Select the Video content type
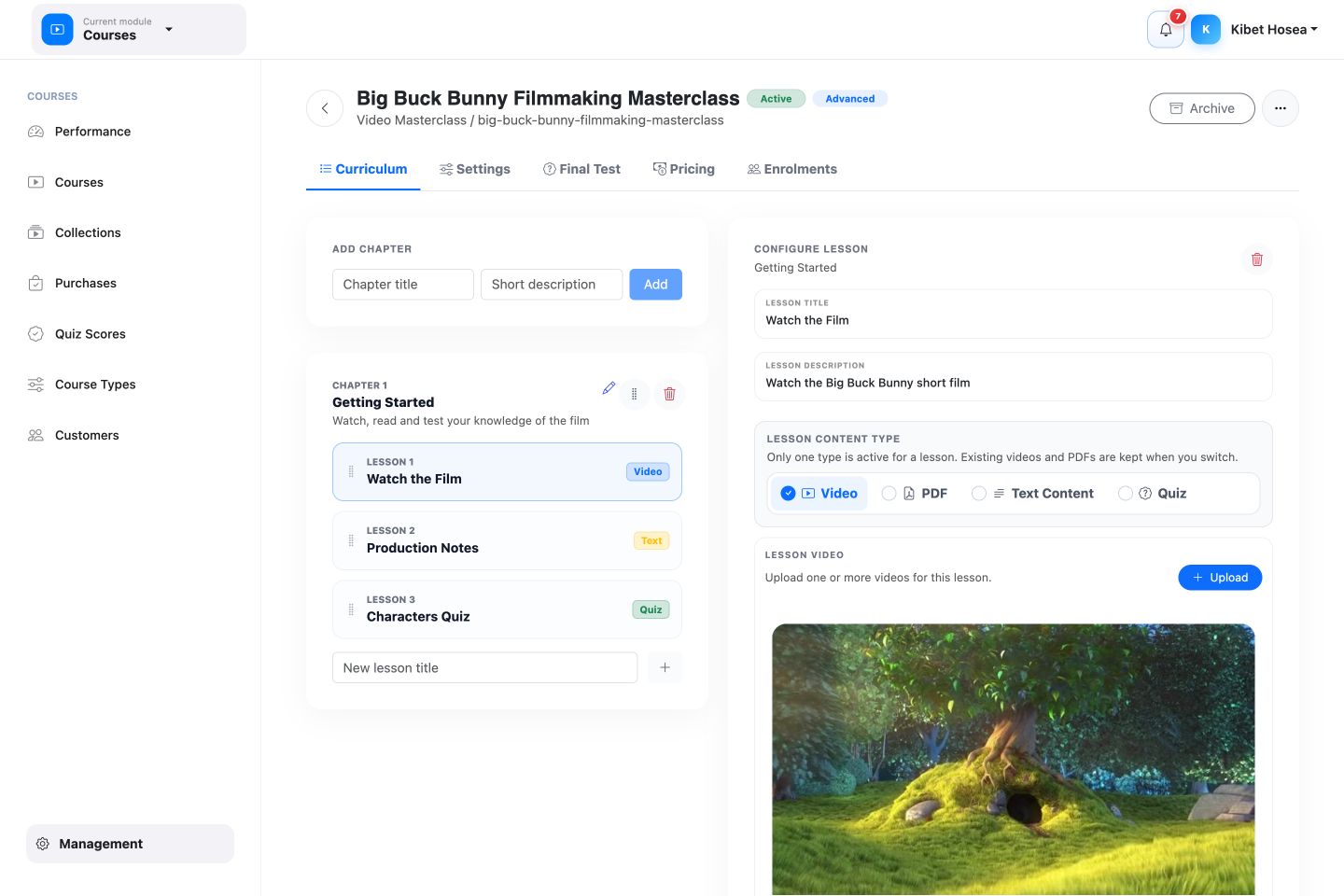The image size is (1344, 896). [x=819, y=494]
